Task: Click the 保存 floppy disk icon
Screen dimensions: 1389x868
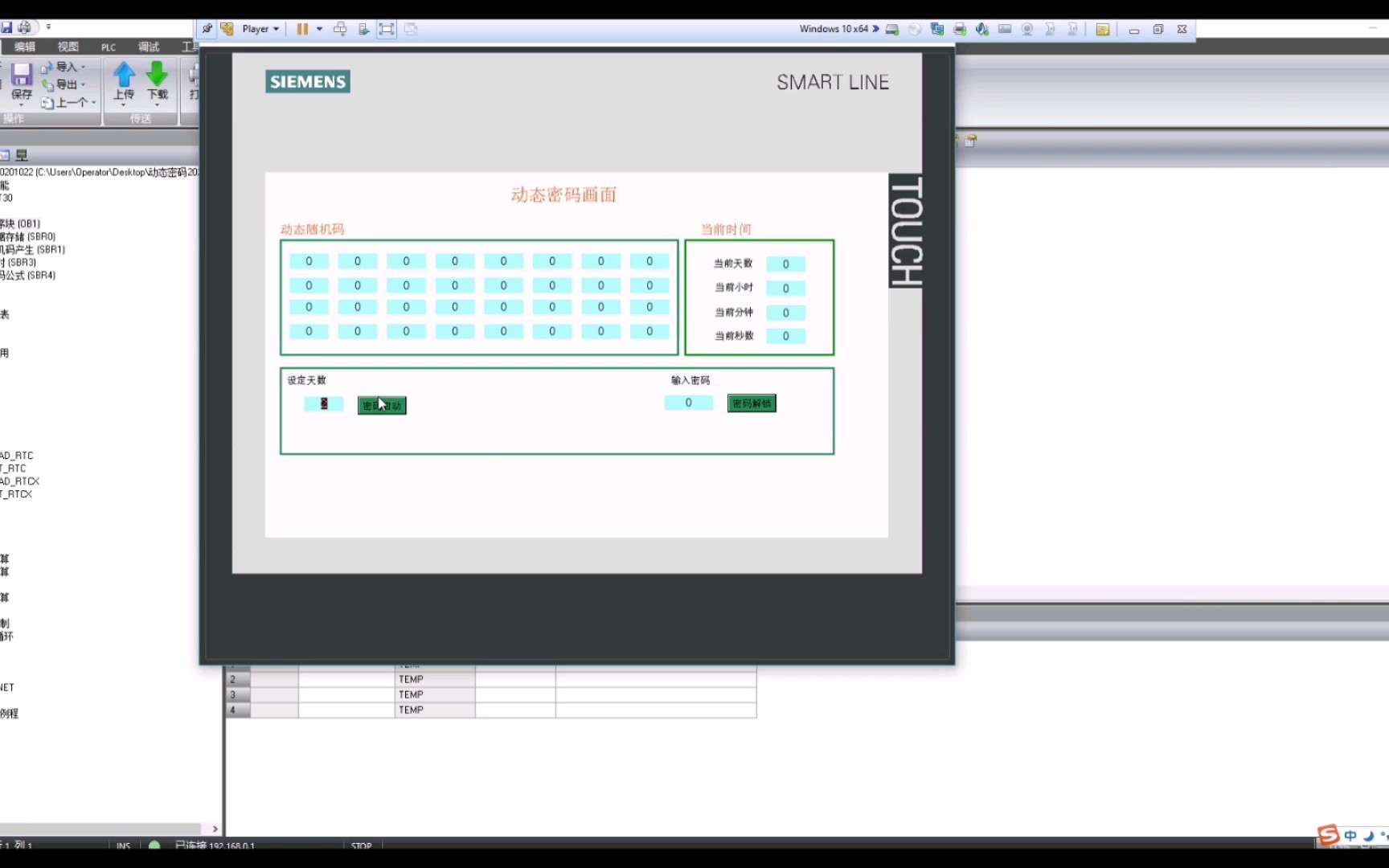Action: [22, 75]
